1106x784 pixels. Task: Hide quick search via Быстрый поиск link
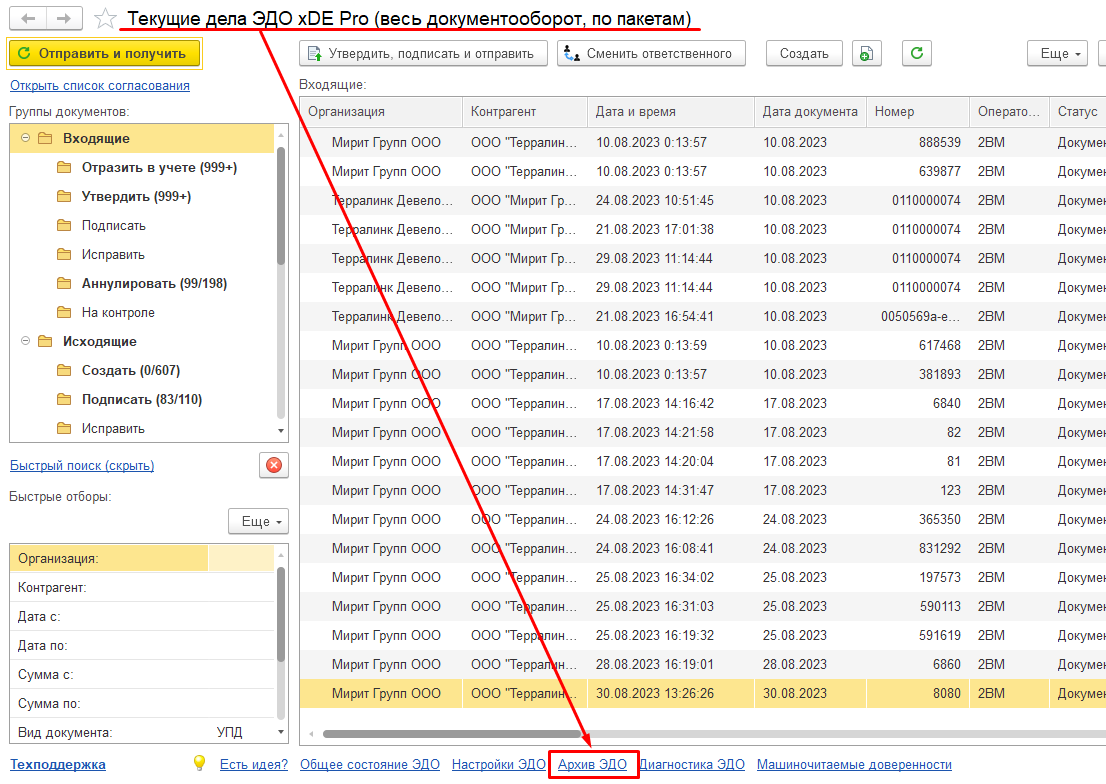[x=82, y=465]
